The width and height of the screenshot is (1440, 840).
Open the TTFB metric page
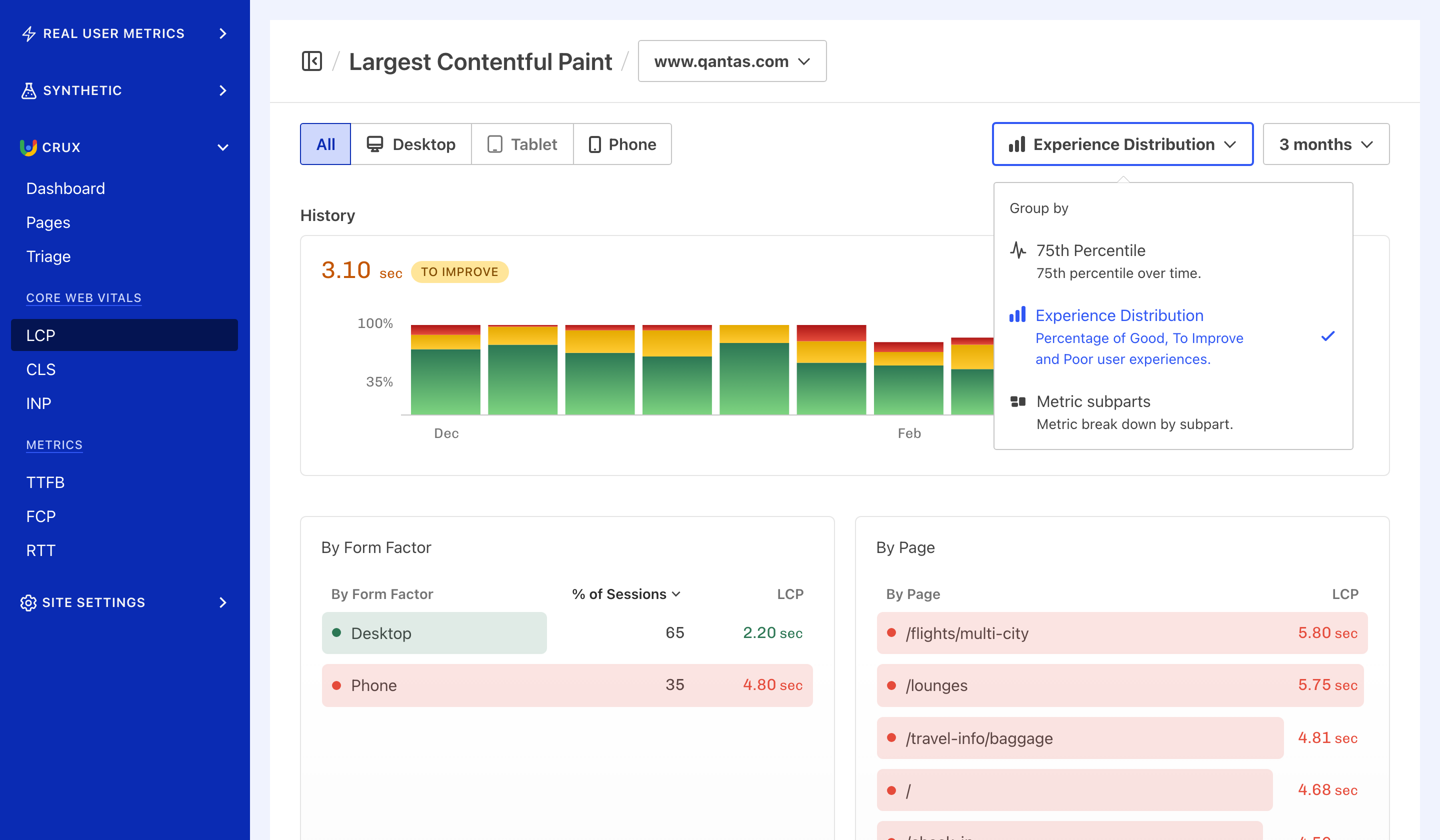[45, 482]
